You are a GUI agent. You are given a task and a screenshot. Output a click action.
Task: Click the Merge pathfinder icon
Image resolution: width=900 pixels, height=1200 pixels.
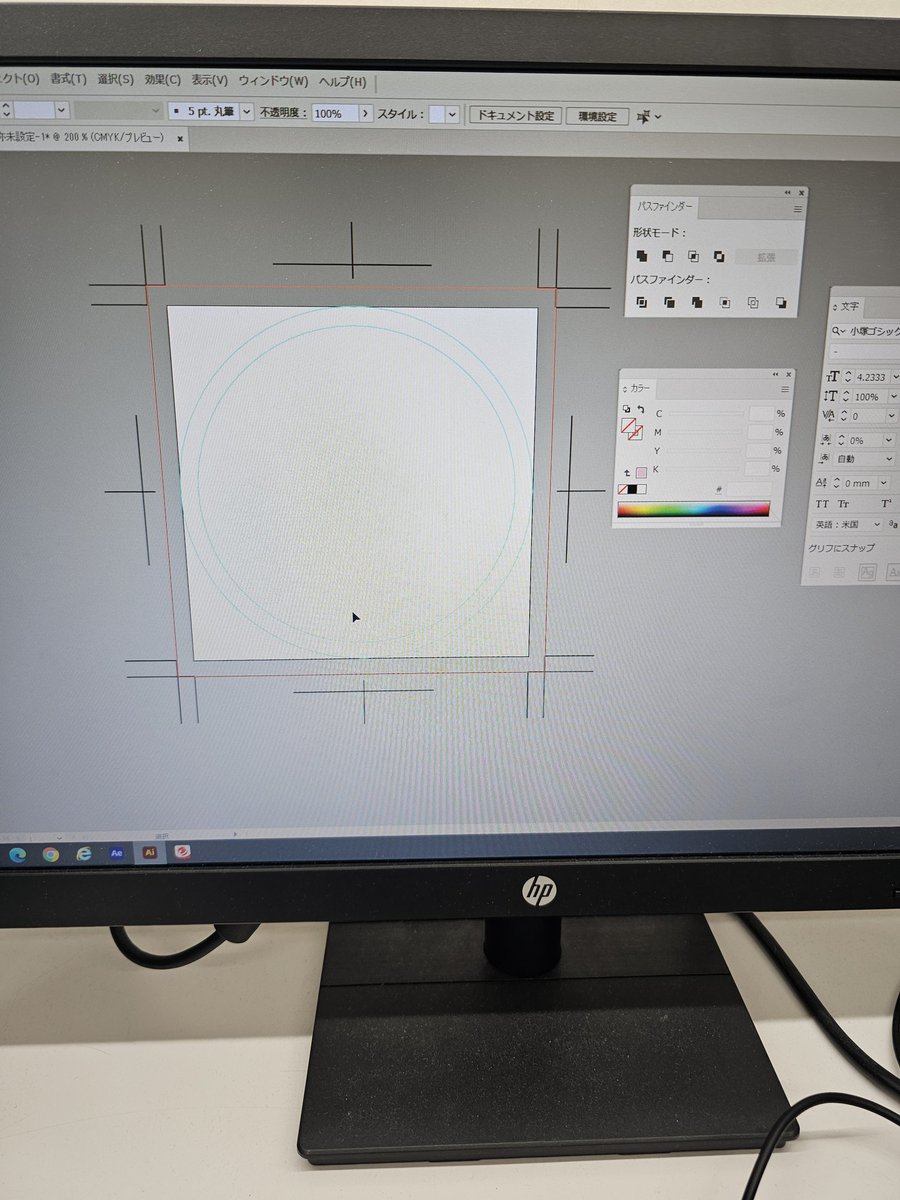697,302
